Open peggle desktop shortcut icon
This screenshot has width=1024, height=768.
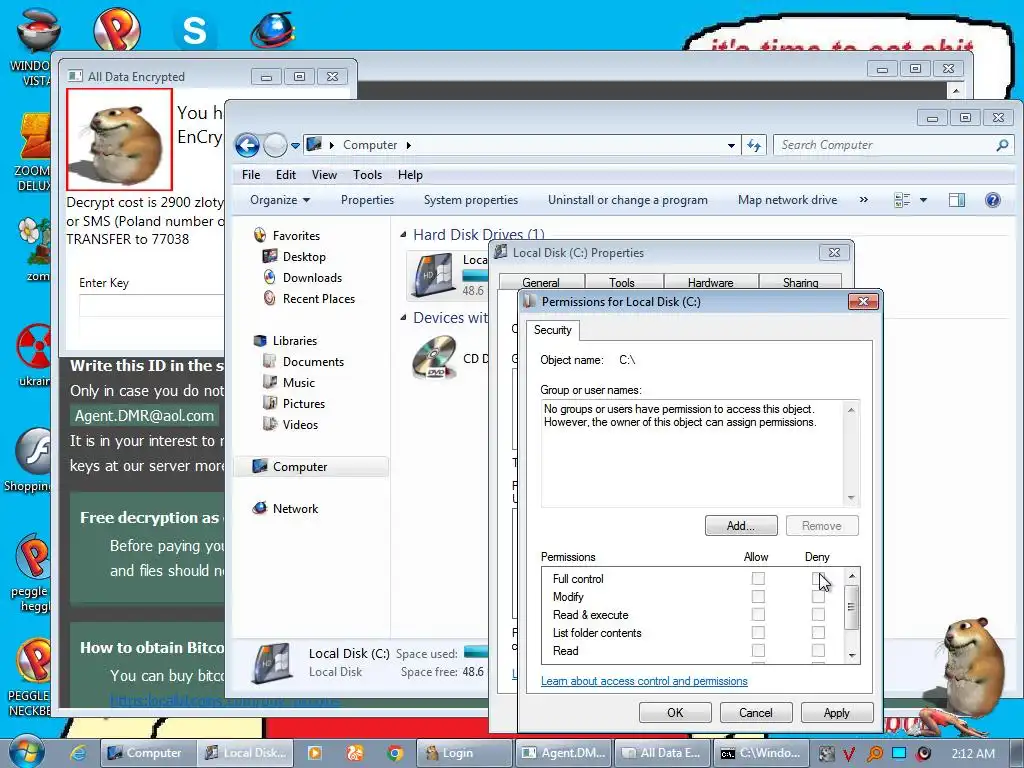34,557
